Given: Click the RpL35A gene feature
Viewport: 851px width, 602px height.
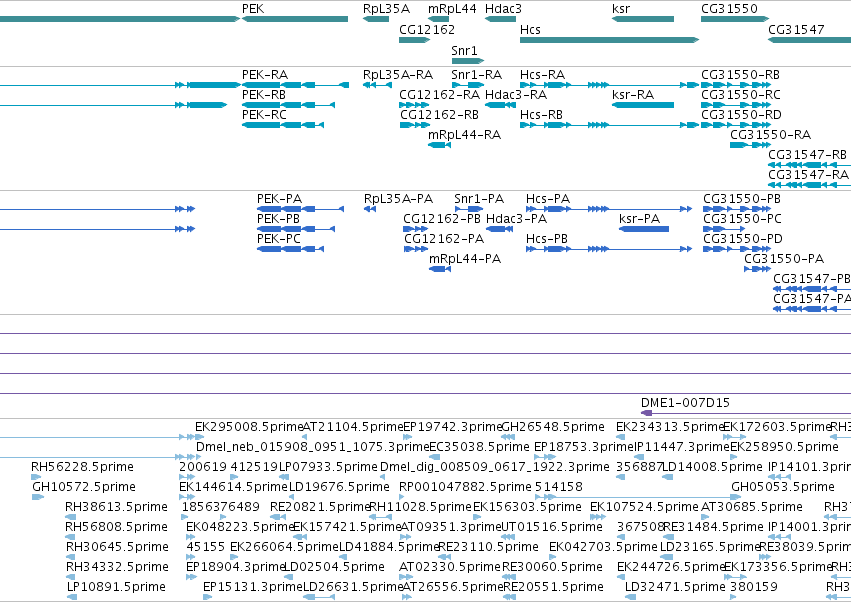Looking at the screenshot, I should point(376,19).
